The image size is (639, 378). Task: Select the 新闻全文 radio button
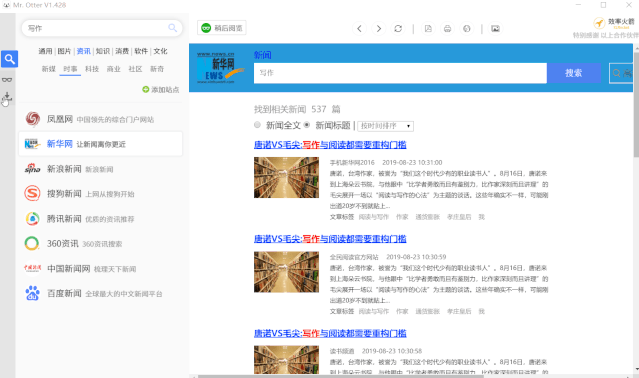tap(257, 125)
